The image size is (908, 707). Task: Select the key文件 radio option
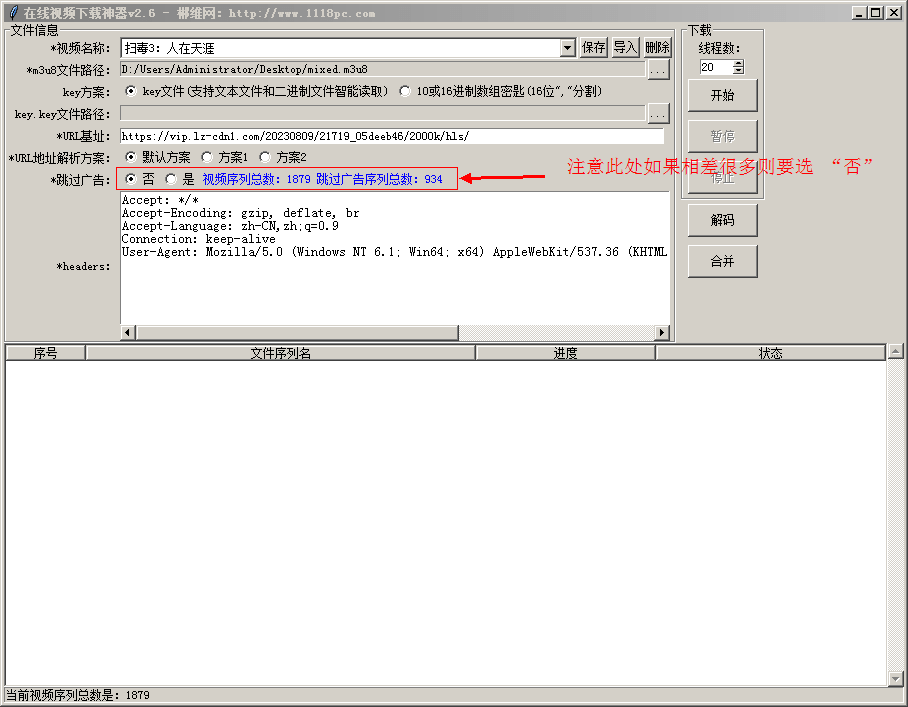(131, 91)
